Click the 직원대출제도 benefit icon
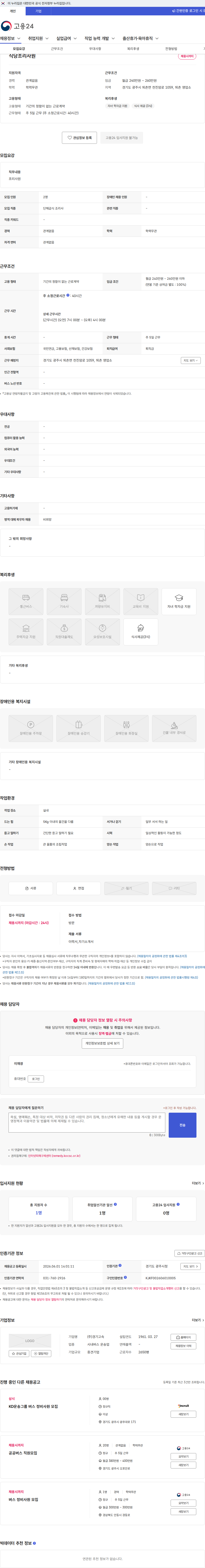 64,631
